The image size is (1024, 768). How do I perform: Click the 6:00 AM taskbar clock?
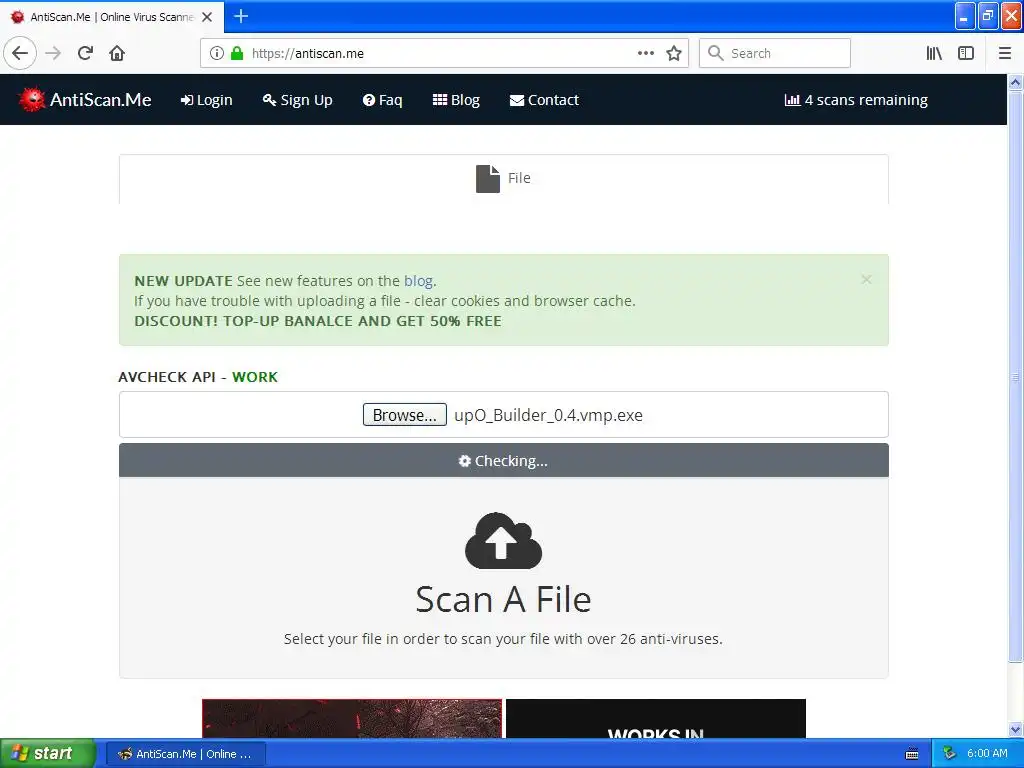point(987,754)
